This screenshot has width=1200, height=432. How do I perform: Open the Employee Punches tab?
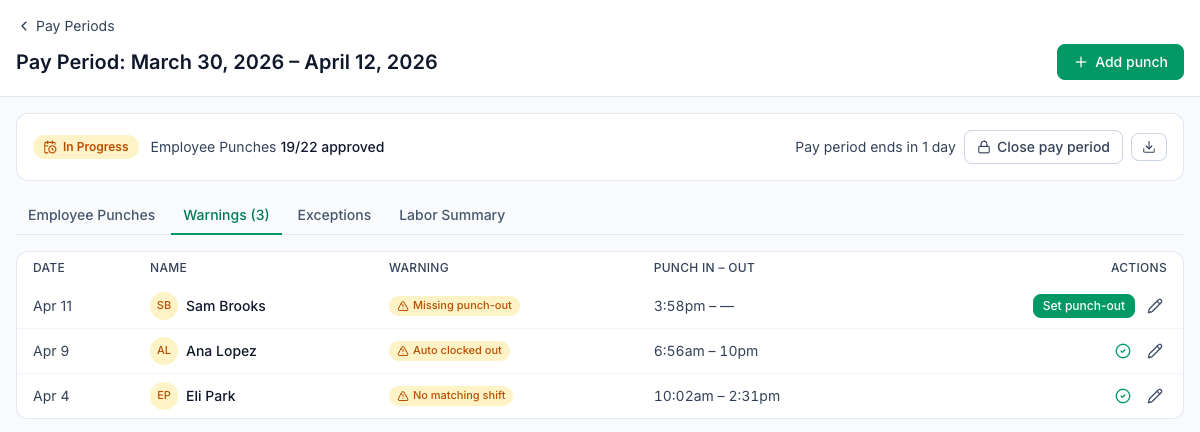click(91, 215)
